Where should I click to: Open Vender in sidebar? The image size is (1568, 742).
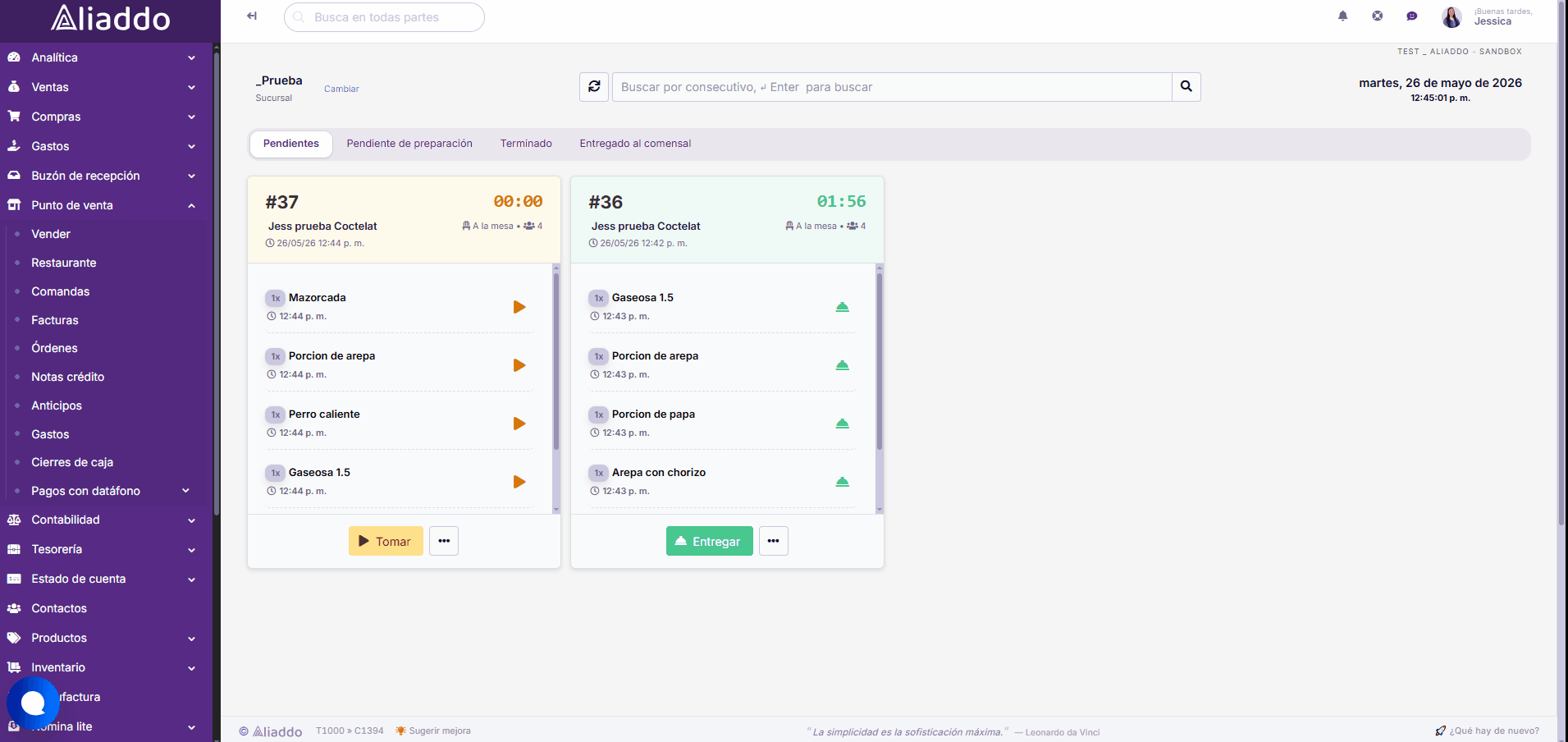click(x=51, y=234)
